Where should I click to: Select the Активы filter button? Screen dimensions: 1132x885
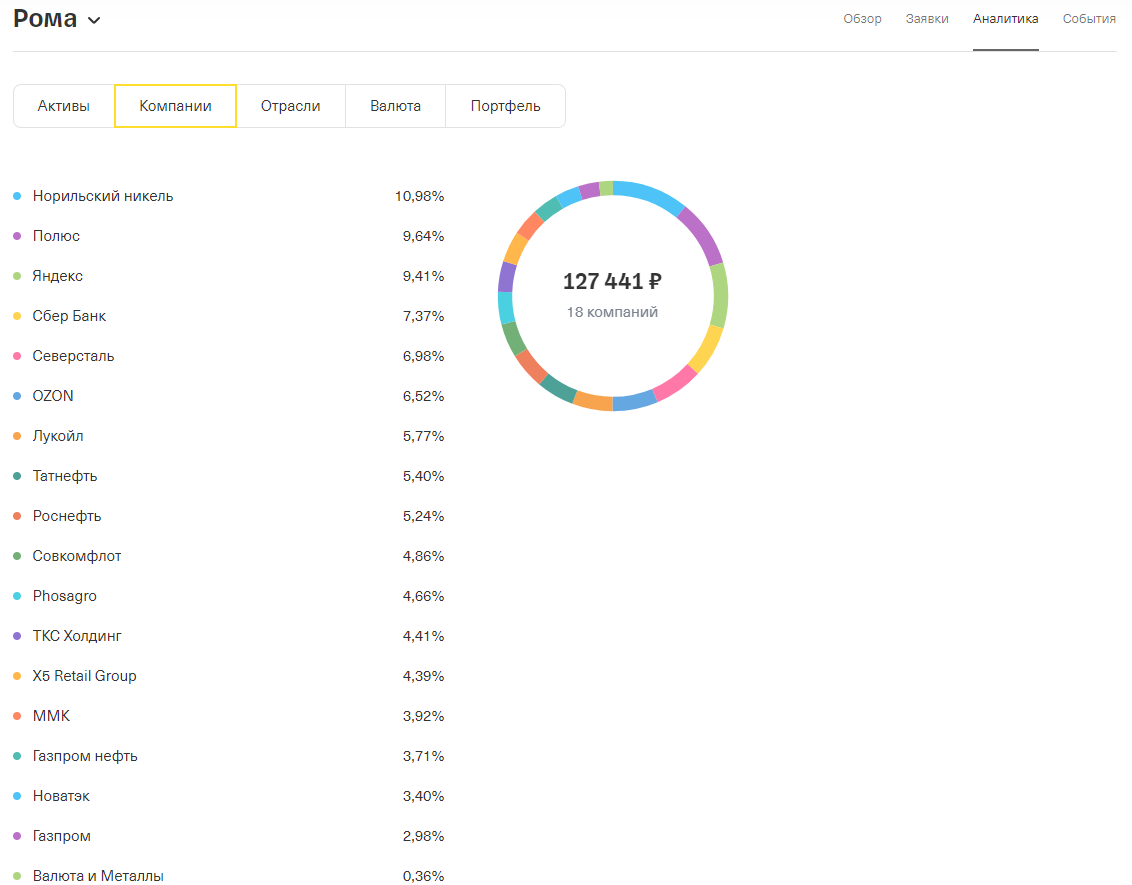point(63,105)
